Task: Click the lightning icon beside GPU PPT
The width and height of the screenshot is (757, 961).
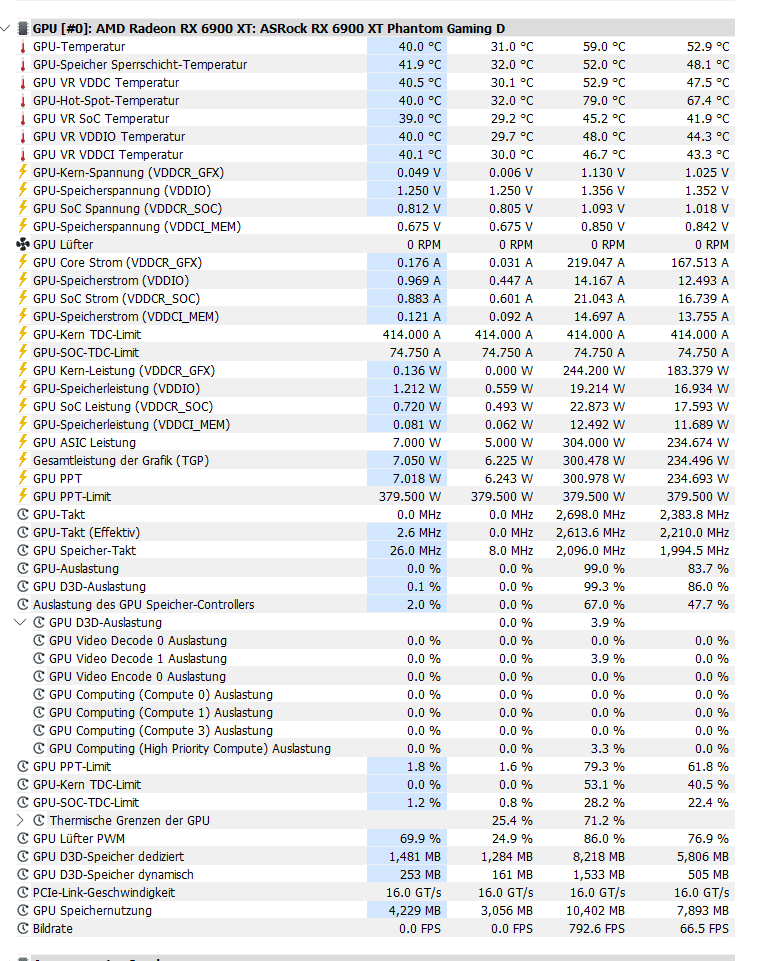Action: pos(23,478)
